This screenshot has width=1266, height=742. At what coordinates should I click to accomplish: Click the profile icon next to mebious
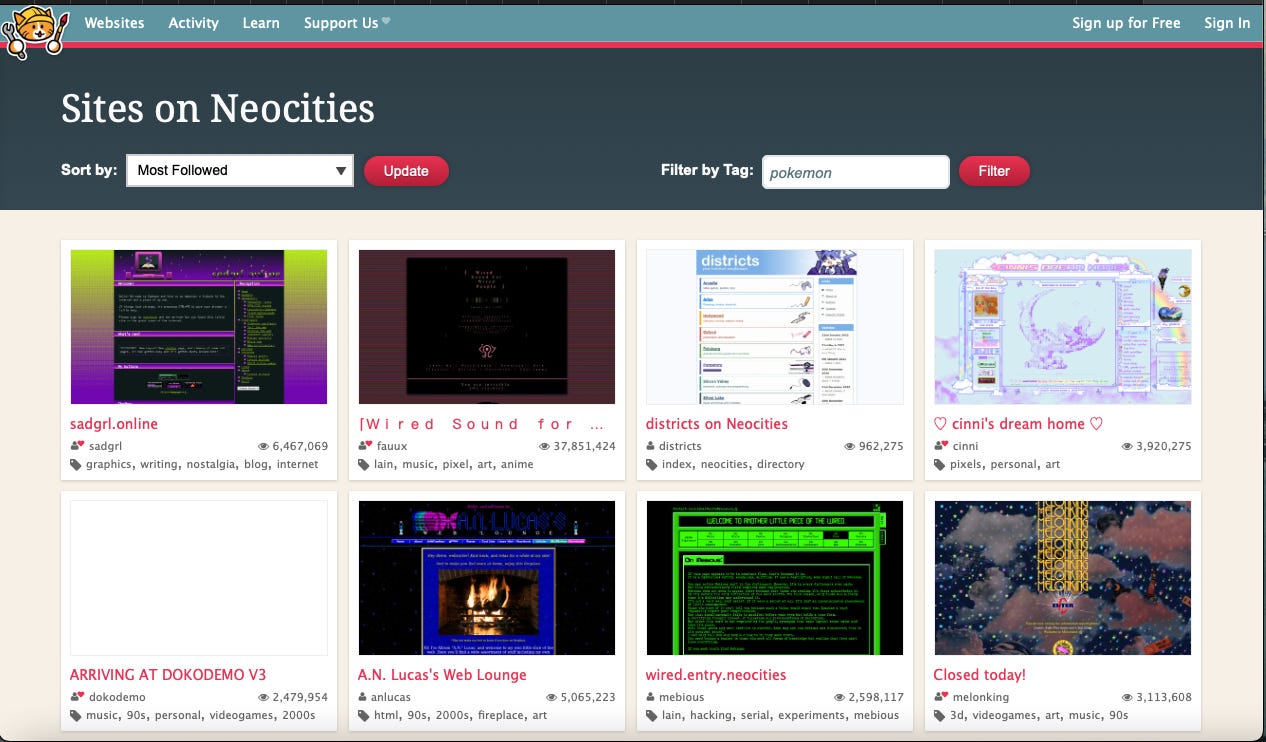pos(651,697)
